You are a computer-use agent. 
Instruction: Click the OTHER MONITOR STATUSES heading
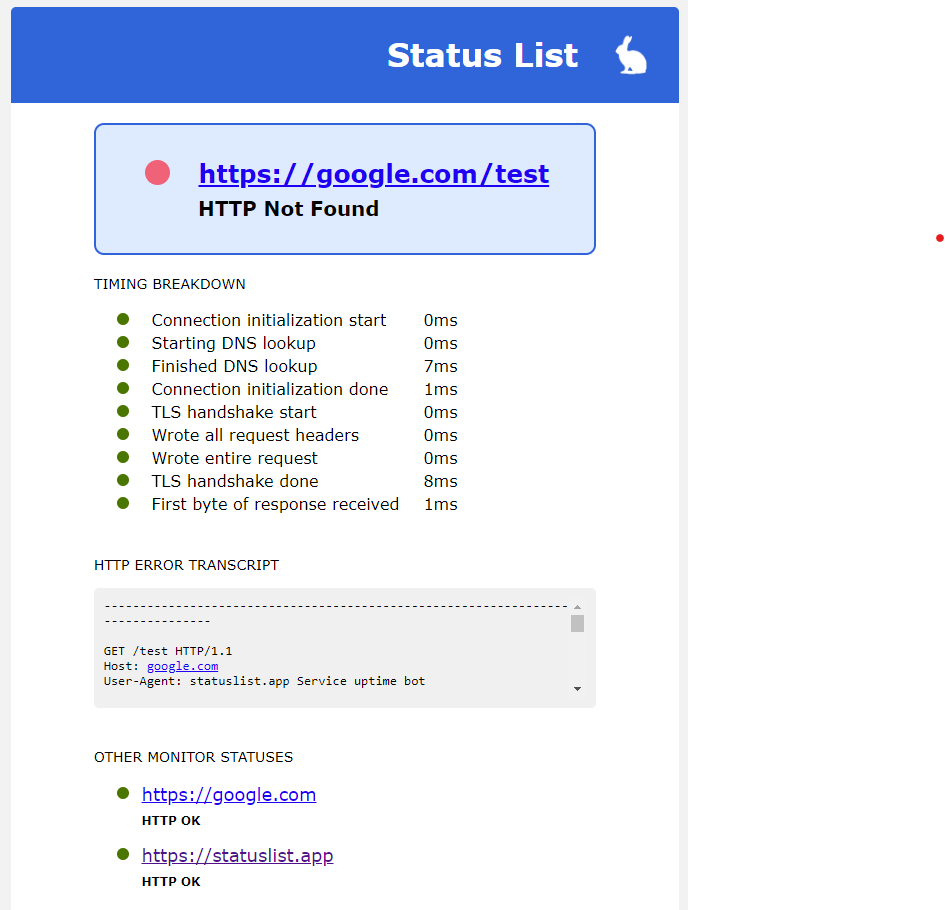pyautogui.click(x=193, y=757)
